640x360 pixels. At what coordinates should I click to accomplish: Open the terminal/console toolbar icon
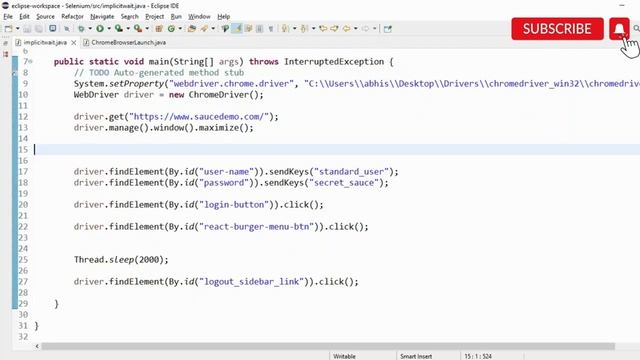pos(53,29)
